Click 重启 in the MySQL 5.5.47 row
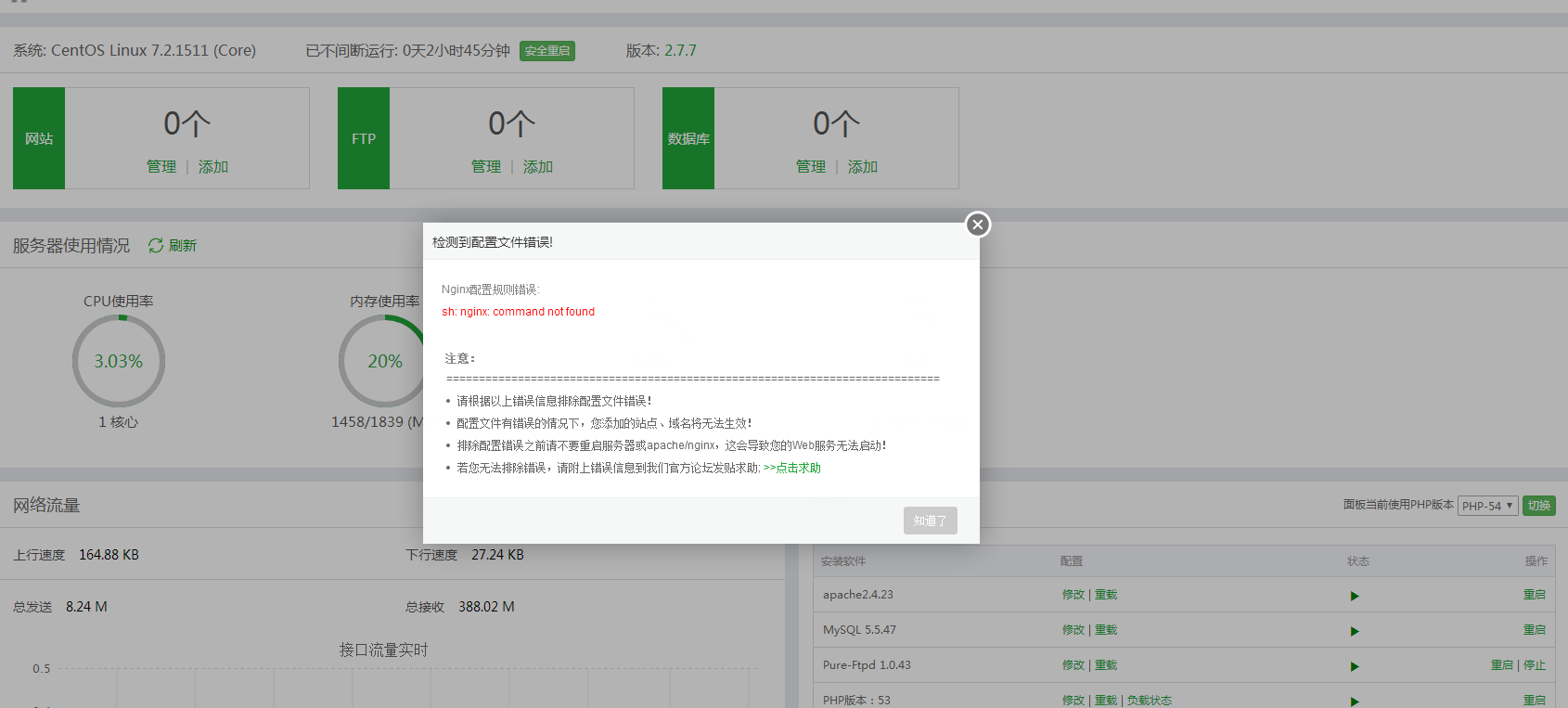The image size is (1568, 708). pyautogui.click(x=1535, y=630)
